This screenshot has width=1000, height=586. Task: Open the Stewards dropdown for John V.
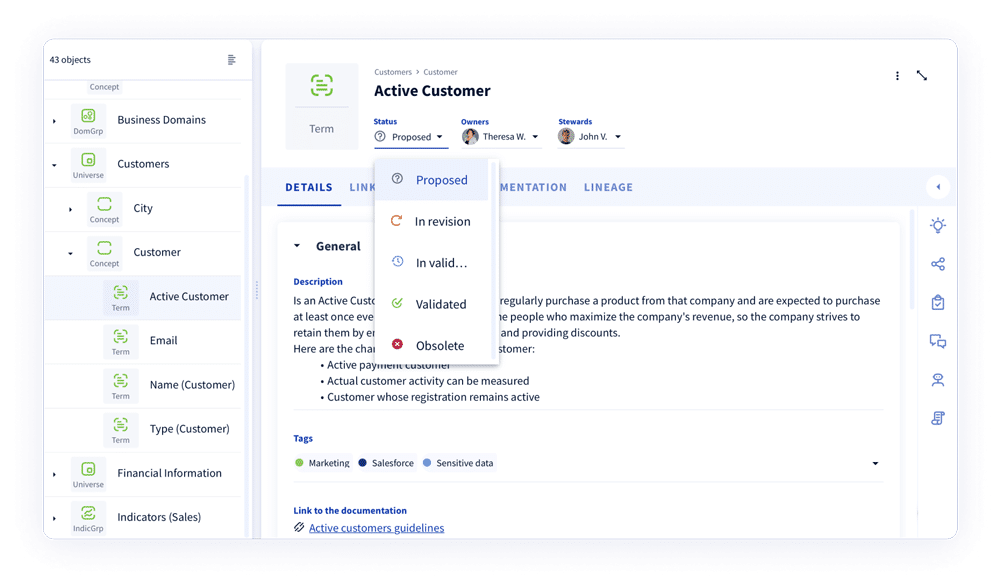pos(618,137)
